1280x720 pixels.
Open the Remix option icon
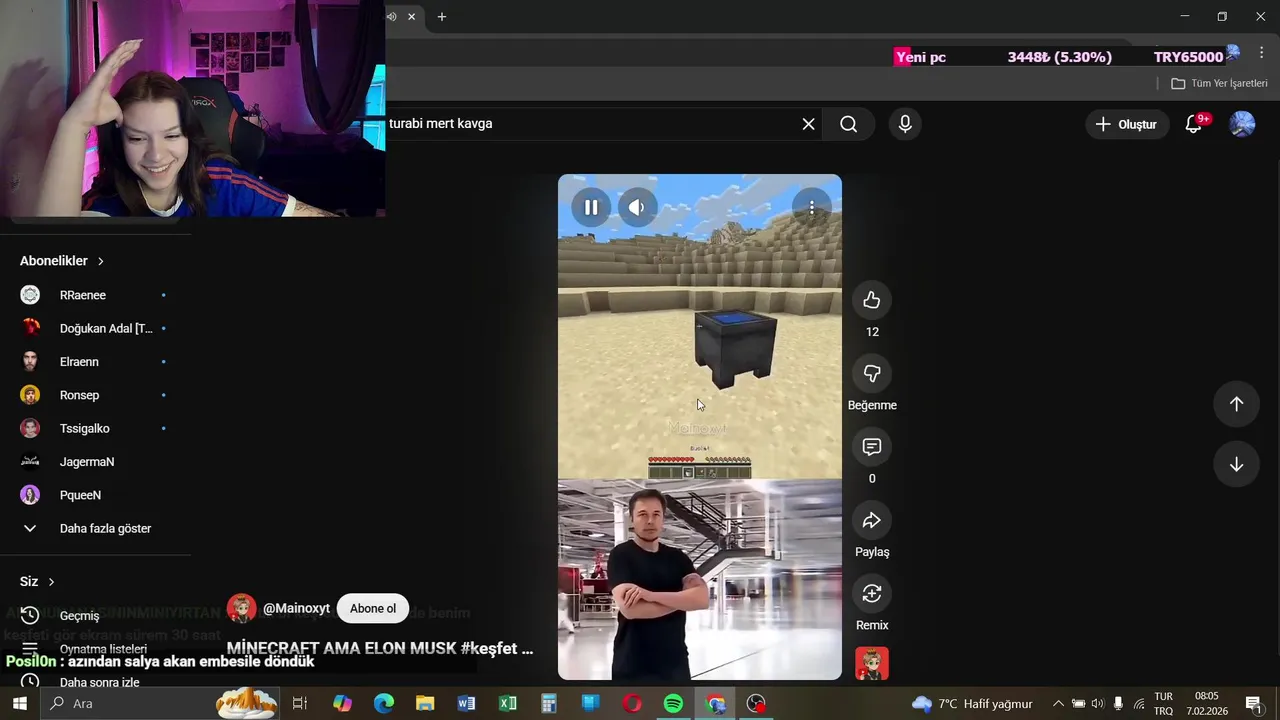(x=872, y=593)
